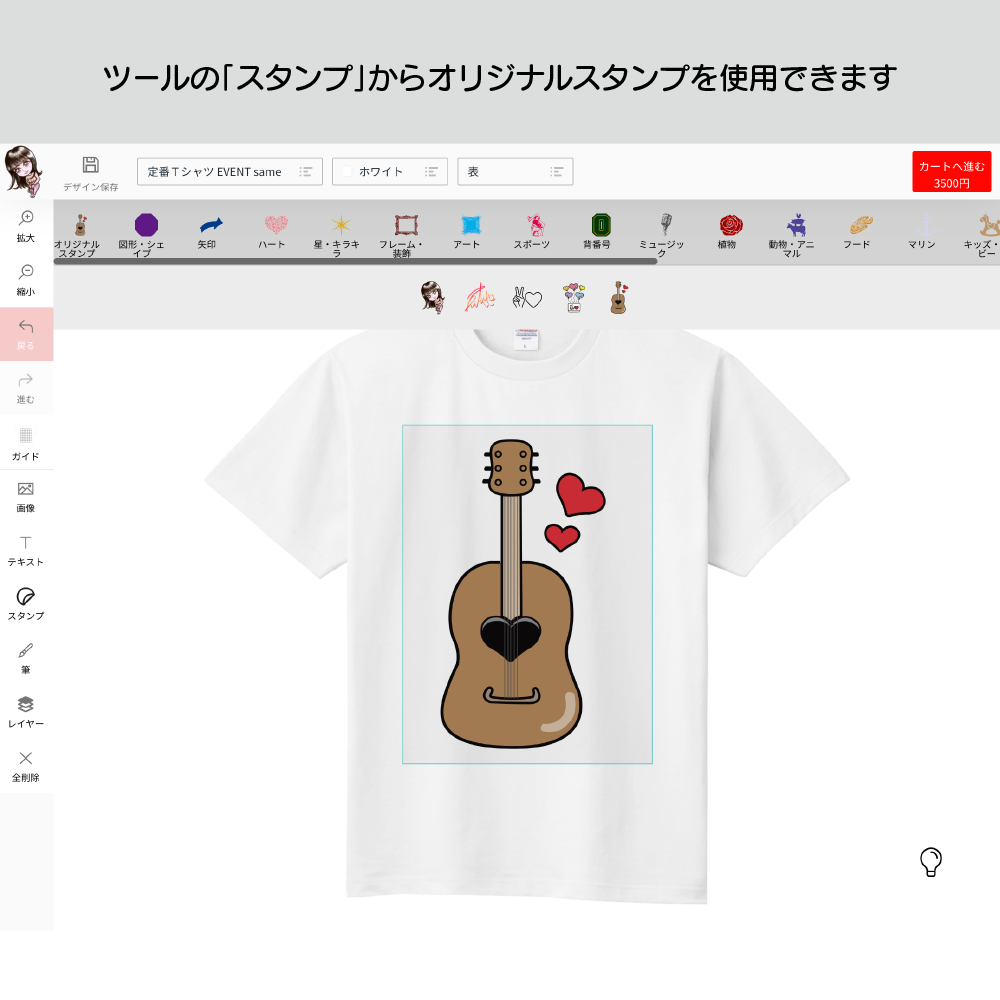The height and width of the screenshot is (1000, 1000).
Task: Open the 表 side selection dropdown
Action: click(x=515, y=172)
